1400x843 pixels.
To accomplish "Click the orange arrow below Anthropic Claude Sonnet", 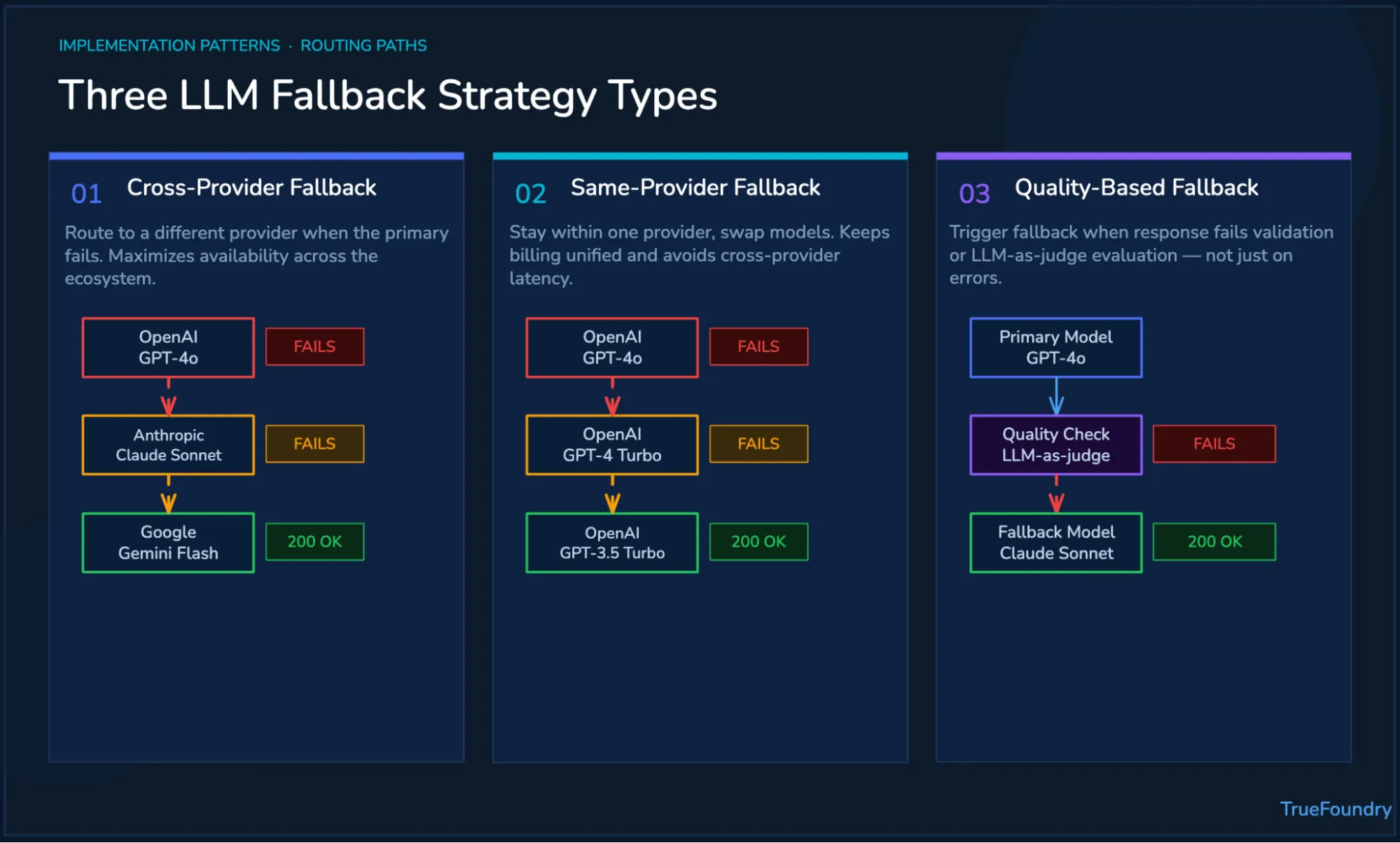I will point(168,494).
